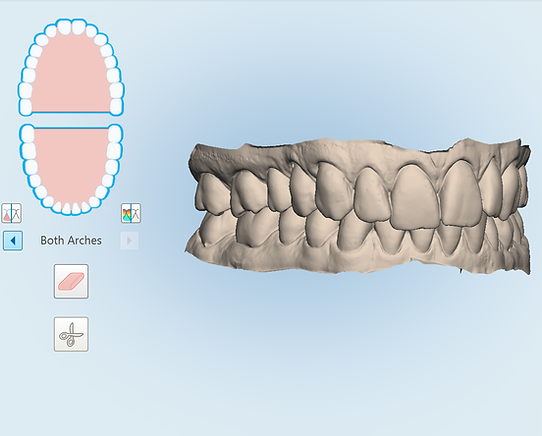The height and width of the screenshot is (436, 542).
Task: Click the 3D bite scan model
Action: (358, 206)
